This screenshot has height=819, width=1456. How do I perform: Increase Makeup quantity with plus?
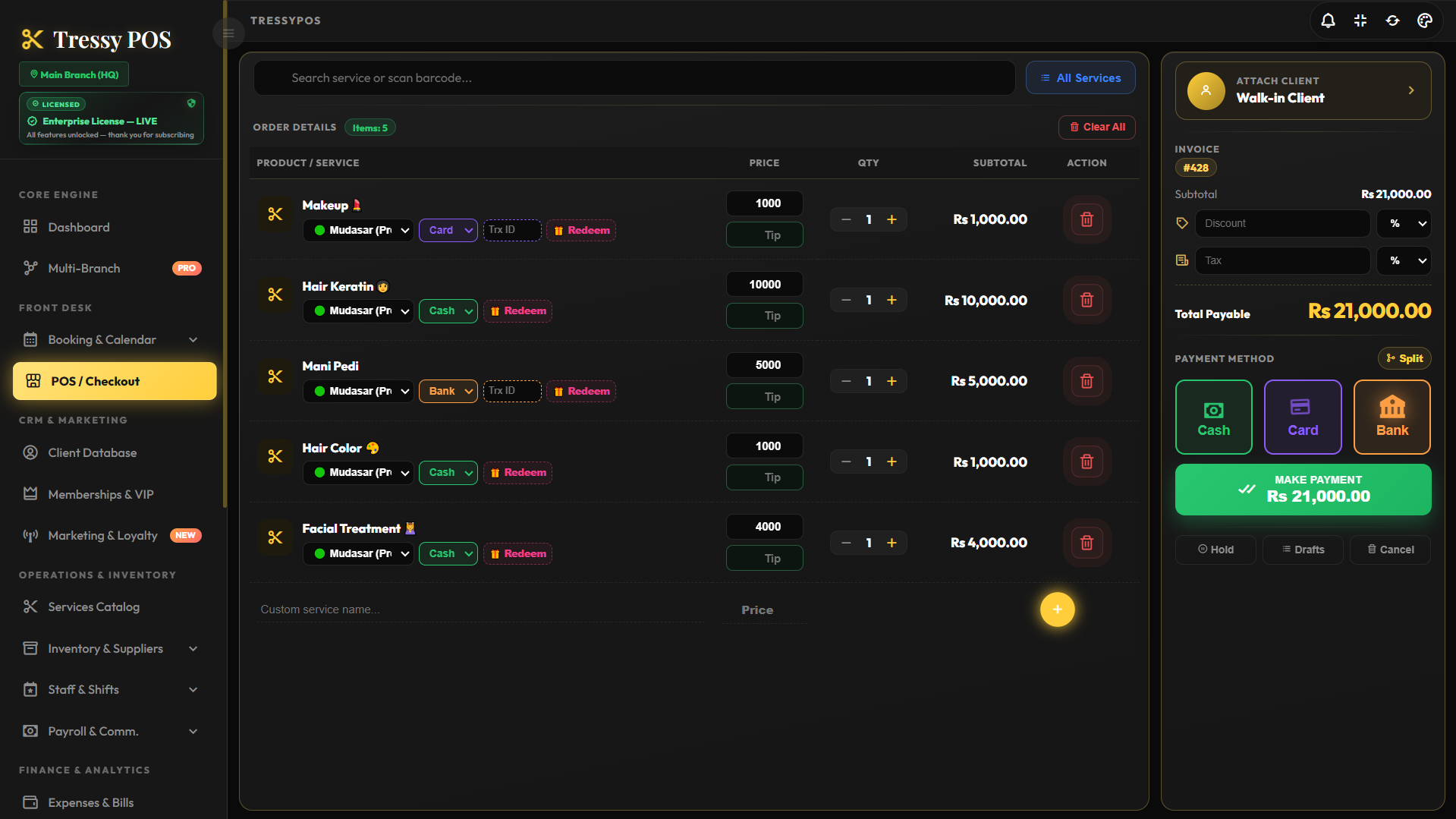point(892,219)
